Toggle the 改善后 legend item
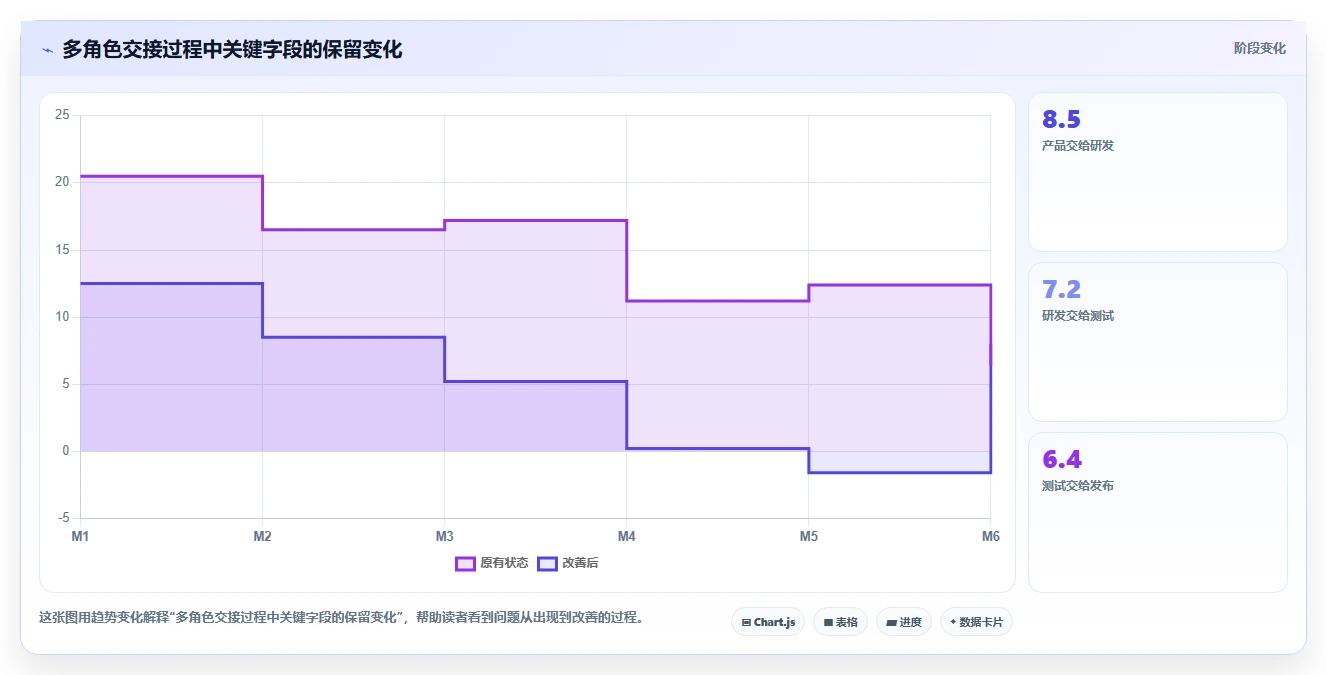This screenshot has height=675, width=1327. [568, 563]
